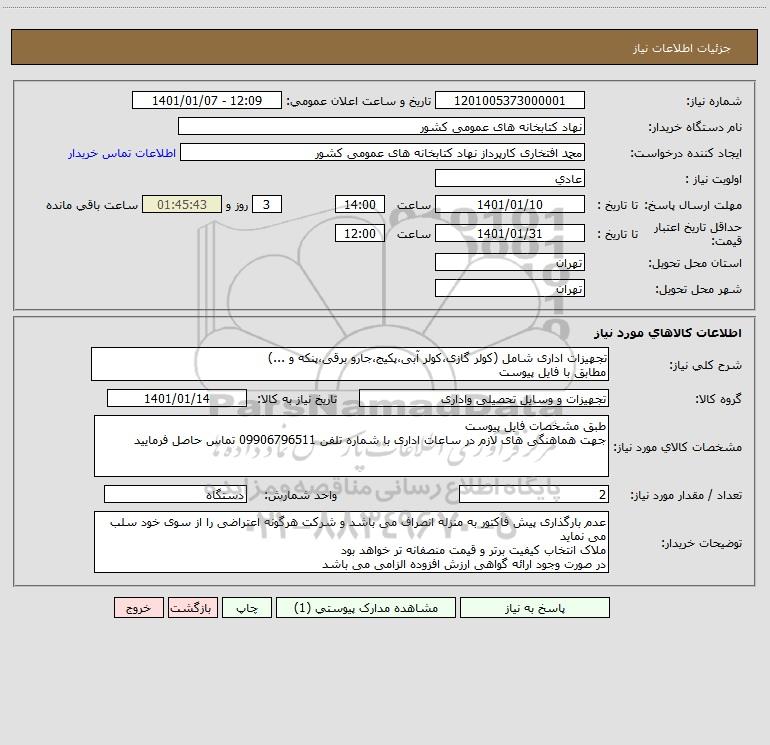Click the تعداد / مقدار مورد نیاز label
Viewport: 770px width, 745px height.
686,496
